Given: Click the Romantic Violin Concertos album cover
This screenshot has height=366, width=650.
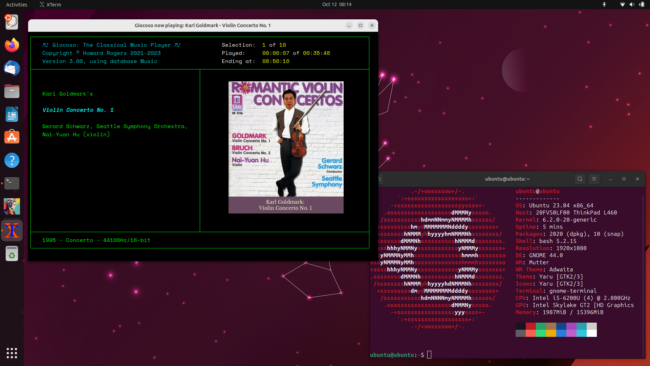Looking at the screenshot, I should [x=286, y=139].
